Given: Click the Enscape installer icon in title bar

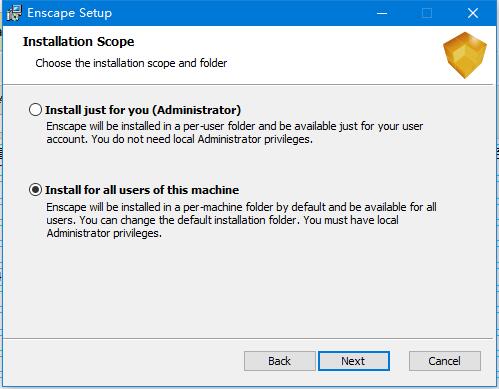Looking at the screenshot, I should point(14,13).
